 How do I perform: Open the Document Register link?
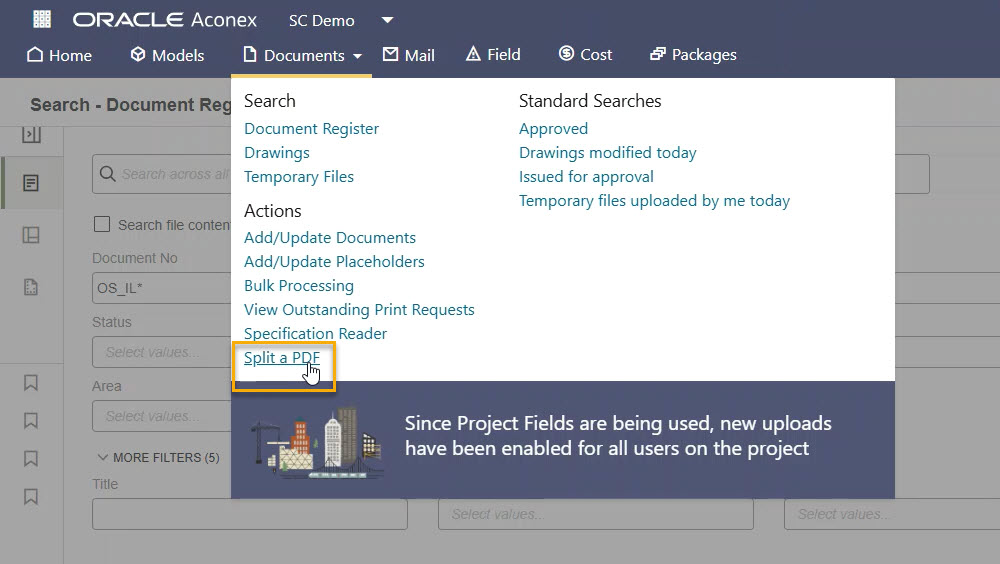tap(311, 129)
